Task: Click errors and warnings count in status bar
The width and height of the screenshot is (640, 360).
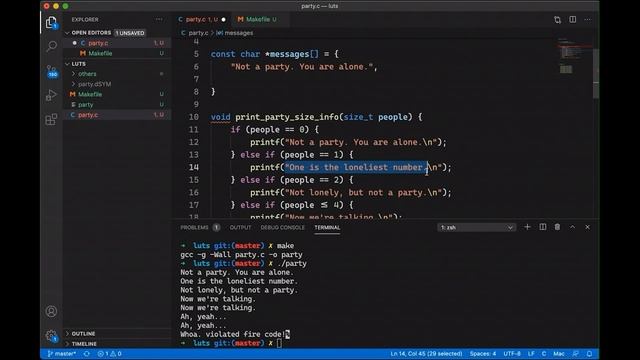Action: [x=109, y=354]
